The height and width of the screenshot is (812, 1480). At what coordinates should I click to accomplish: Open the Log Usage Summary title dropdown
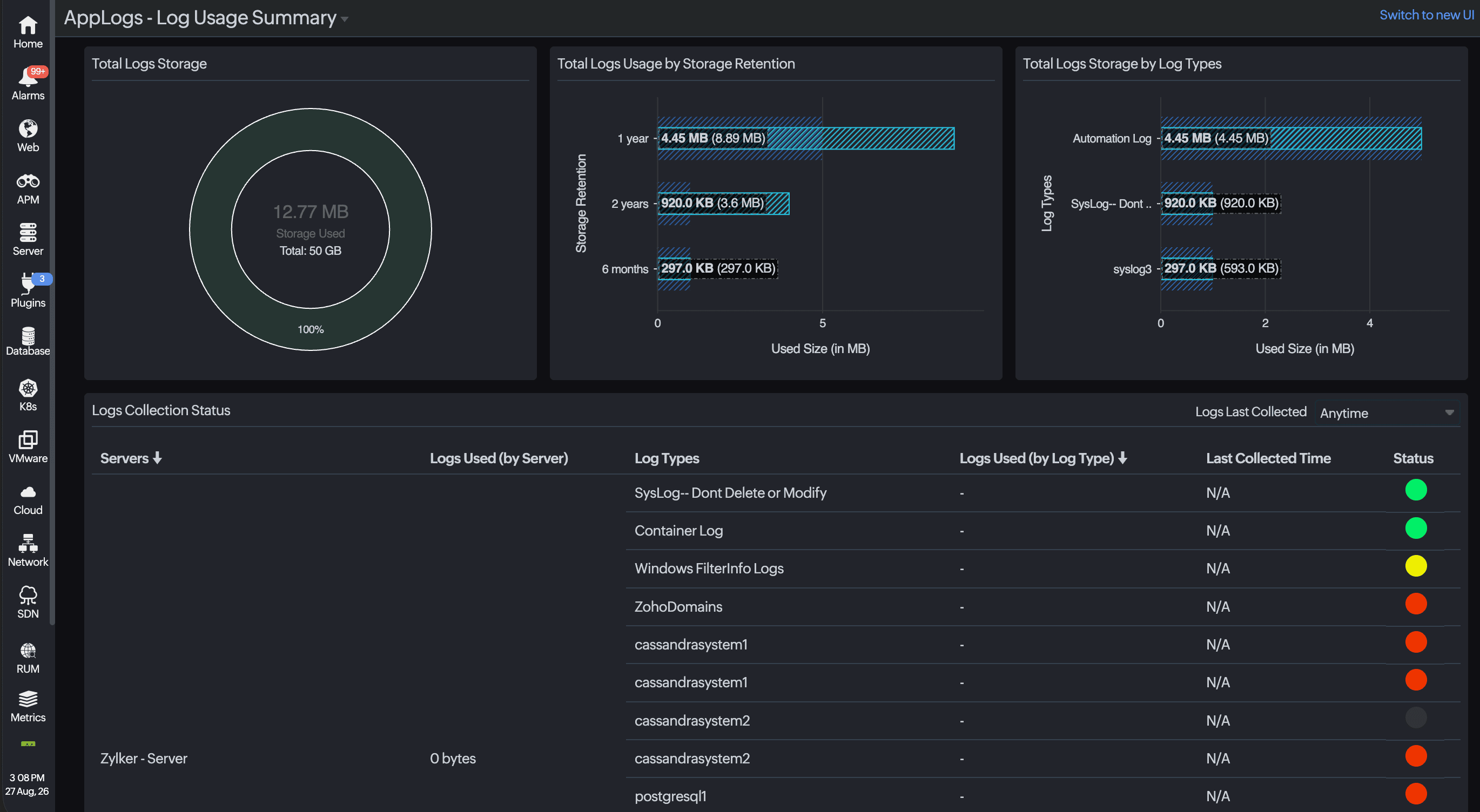pyautogui.click(x=345, y=19)
